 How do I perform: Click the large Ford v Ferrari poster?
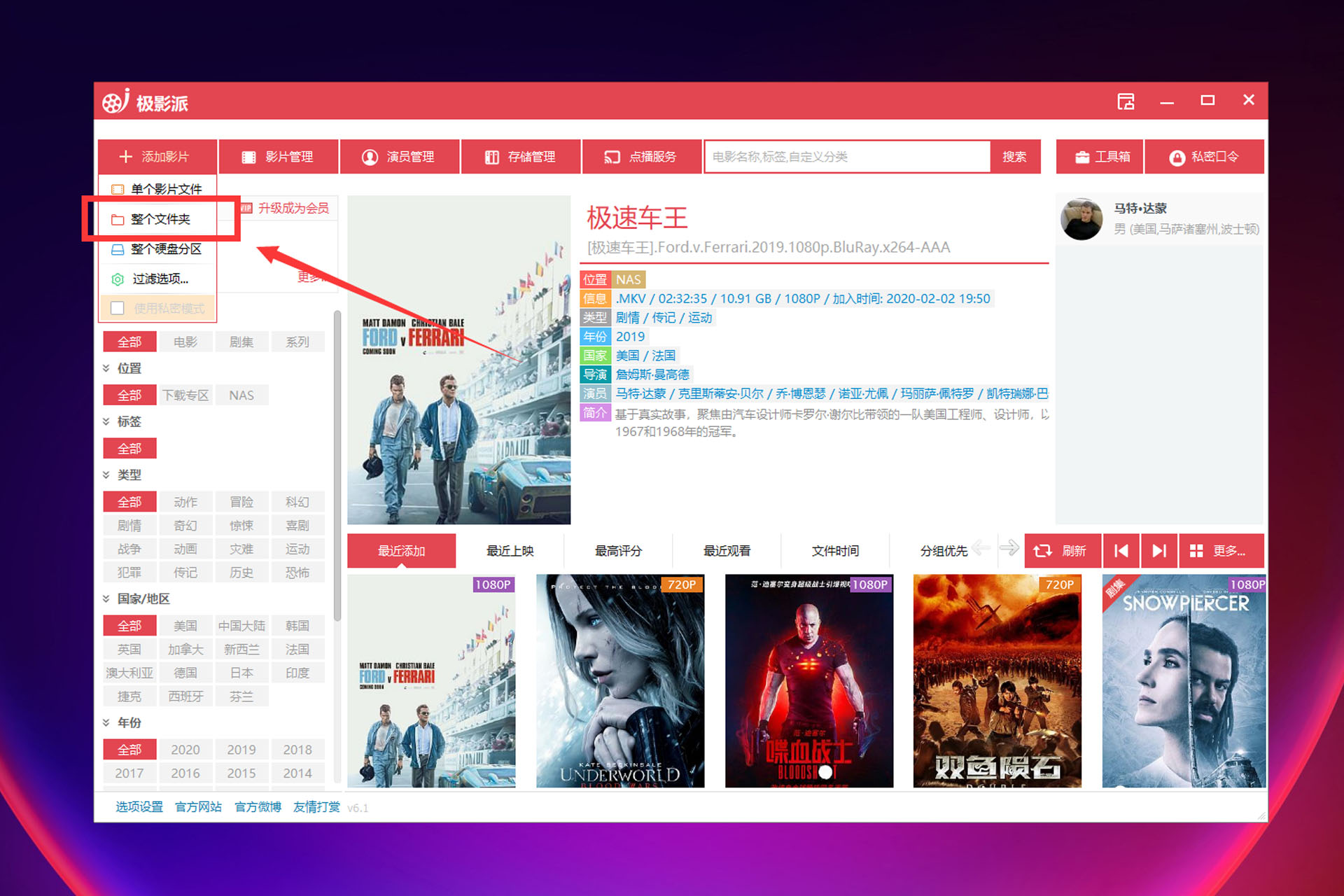(459, 360)
